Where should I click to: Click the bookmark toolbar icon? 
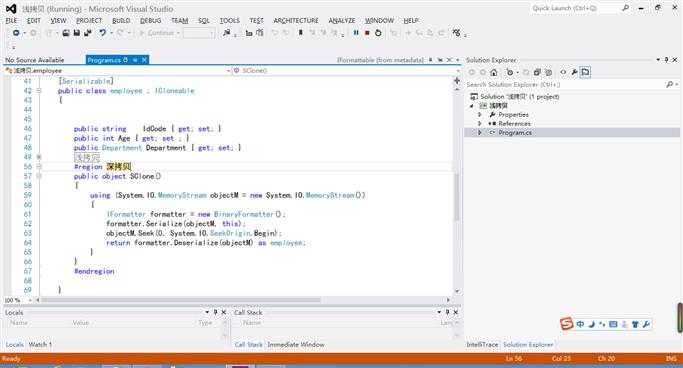point(301,33)
